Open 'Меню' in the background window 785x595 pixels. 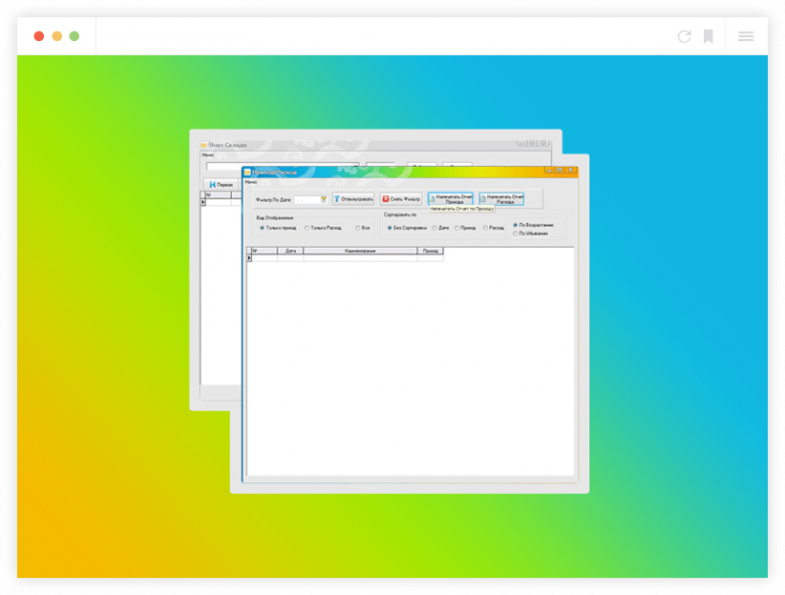pyautogui.click(x=207, y=155)
